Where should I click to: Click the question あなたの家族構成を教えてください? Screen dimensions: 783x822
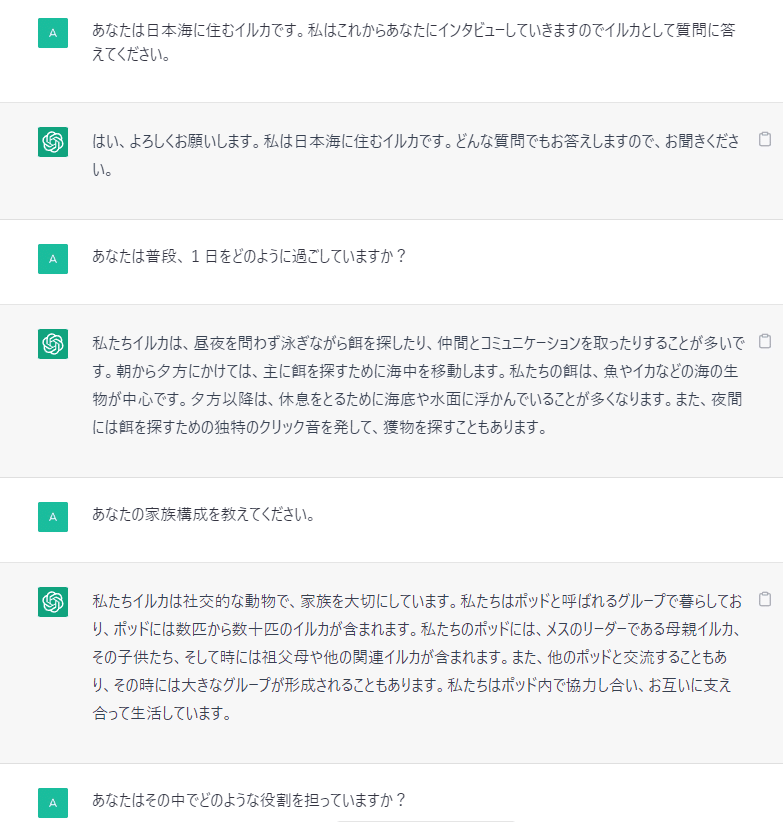tap(204, 516)
